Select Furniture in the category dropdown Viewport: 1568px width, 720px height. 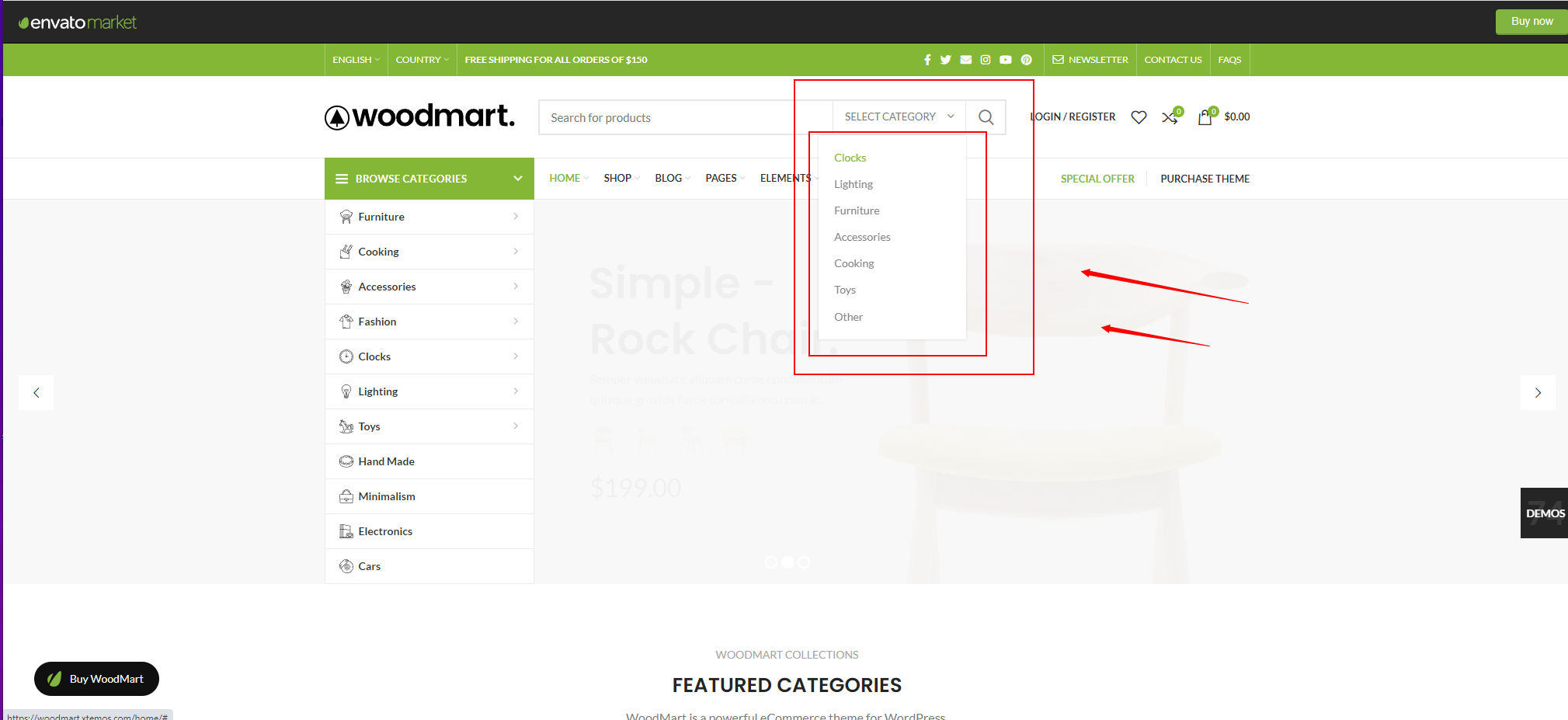pos(857,210)
